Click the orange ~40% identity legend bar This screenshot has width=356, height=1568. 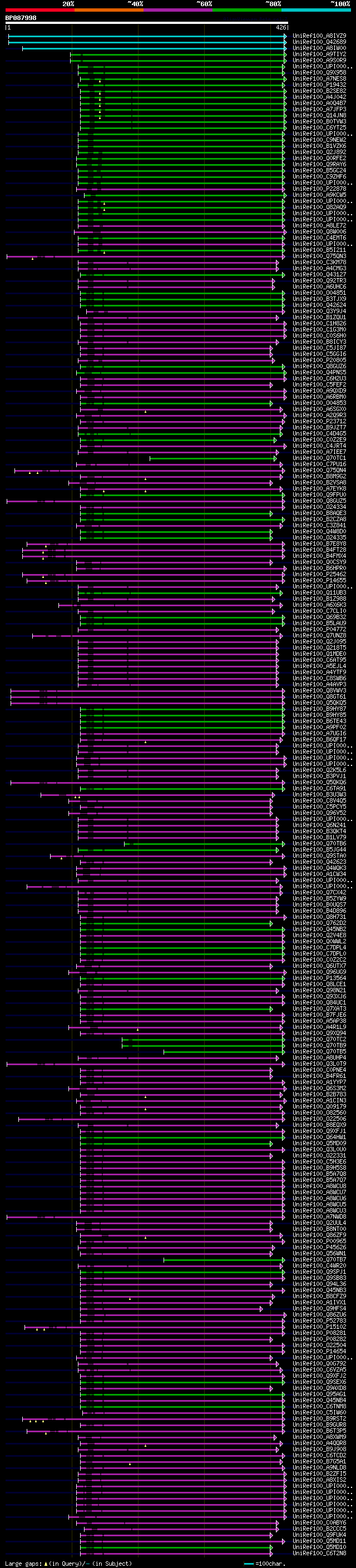pyautogui.click(x=109, y=10)
